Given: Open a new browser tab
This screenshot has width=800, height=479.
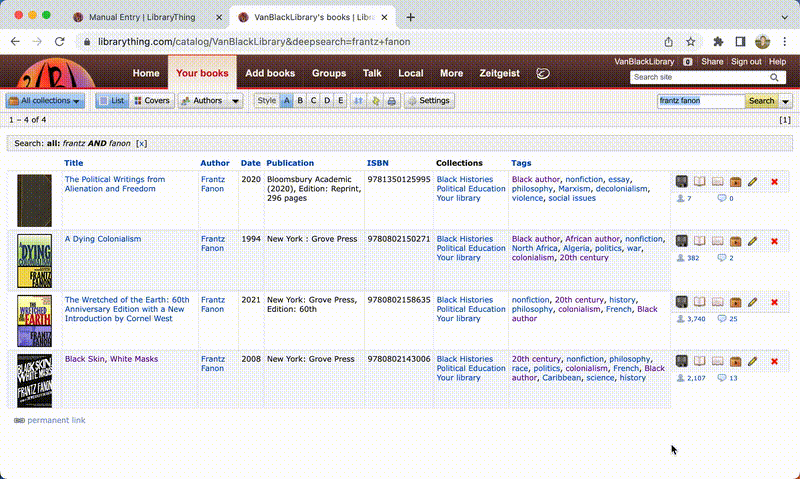Looking at the screenshot, I should coord(411,17).
